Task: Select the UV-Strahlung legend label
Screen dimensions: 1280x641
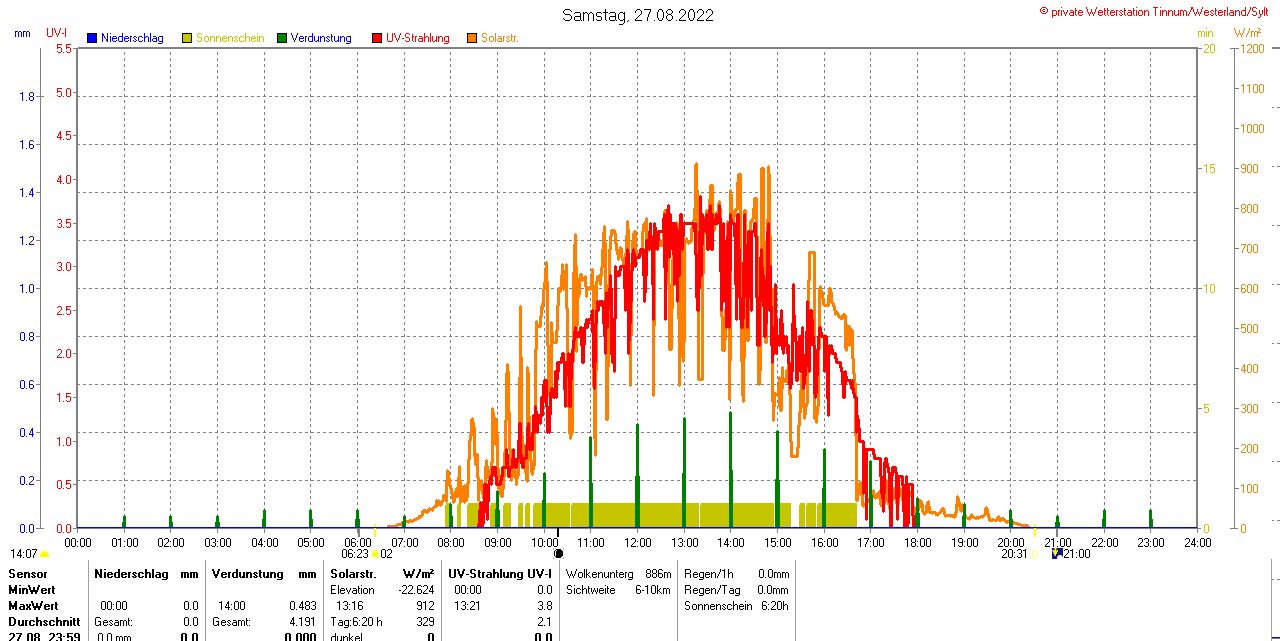Action: [x=418, y=38]
